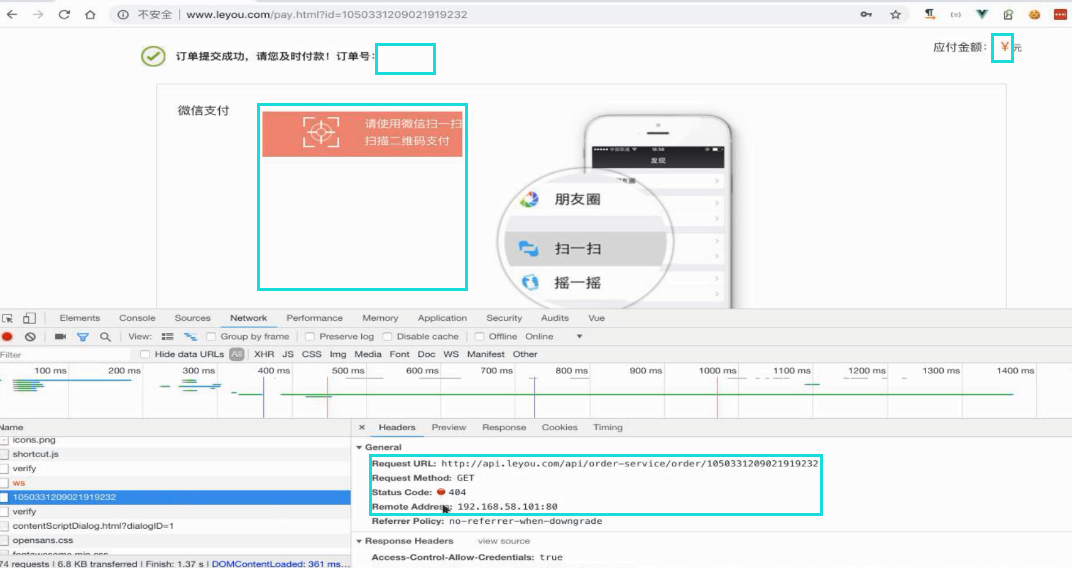Open the browser home page
This screenshot has height=568, width=1072.
pyautogui.click(x=90, y=14)
